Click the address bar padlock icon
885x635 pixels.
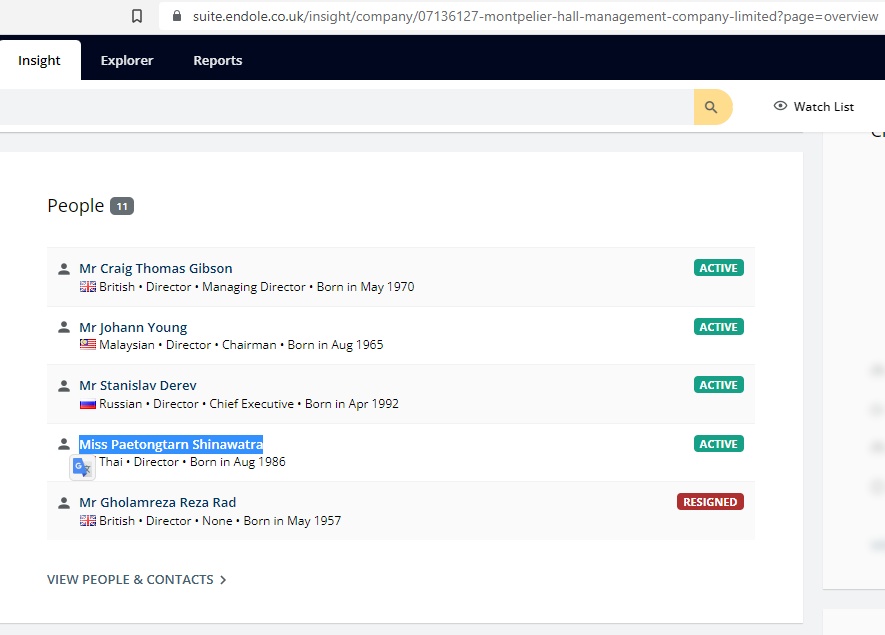[x=178, y=16]
